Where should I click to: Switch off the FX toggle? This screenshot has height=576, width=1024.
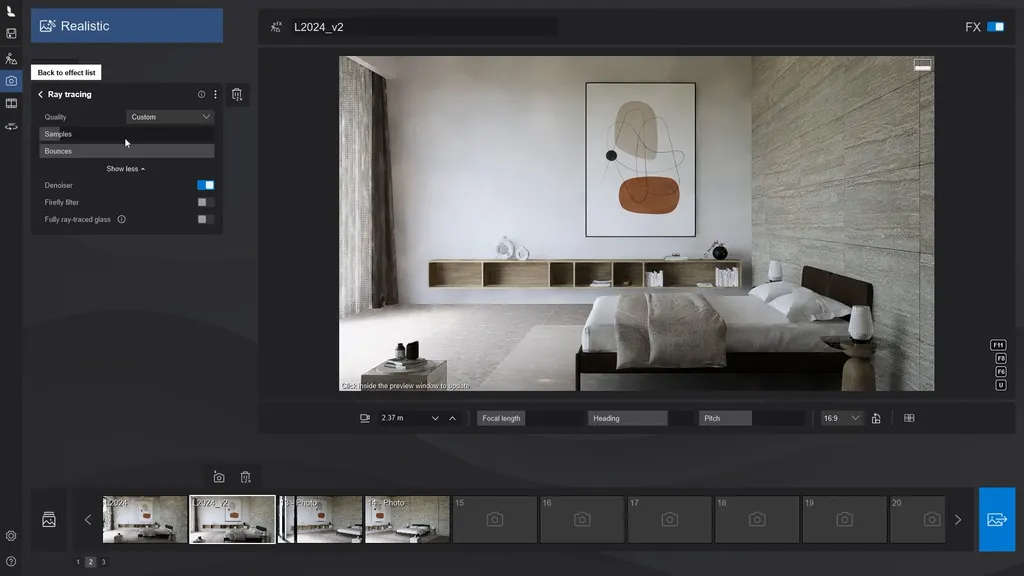pos(995,27)
